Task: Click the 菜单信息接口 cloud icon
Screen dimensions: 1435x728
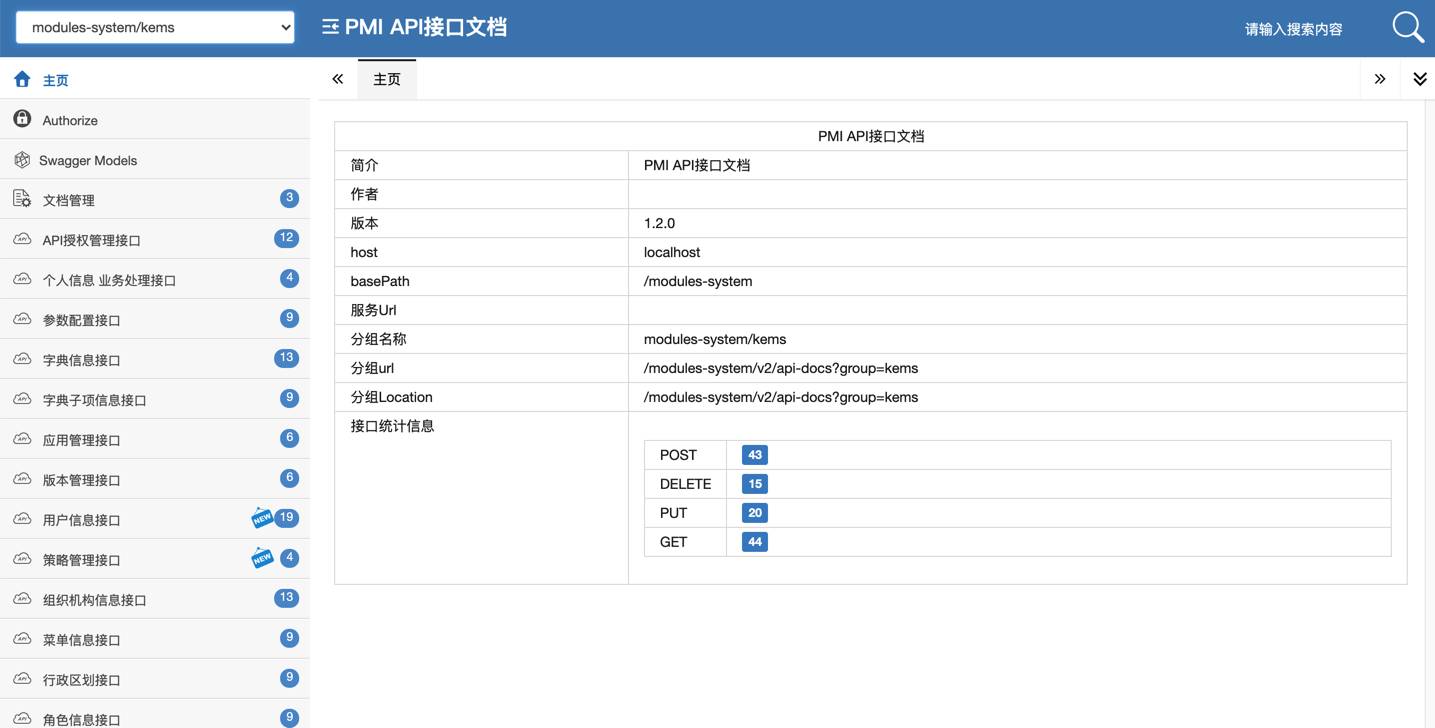Action: pos(22,639)
